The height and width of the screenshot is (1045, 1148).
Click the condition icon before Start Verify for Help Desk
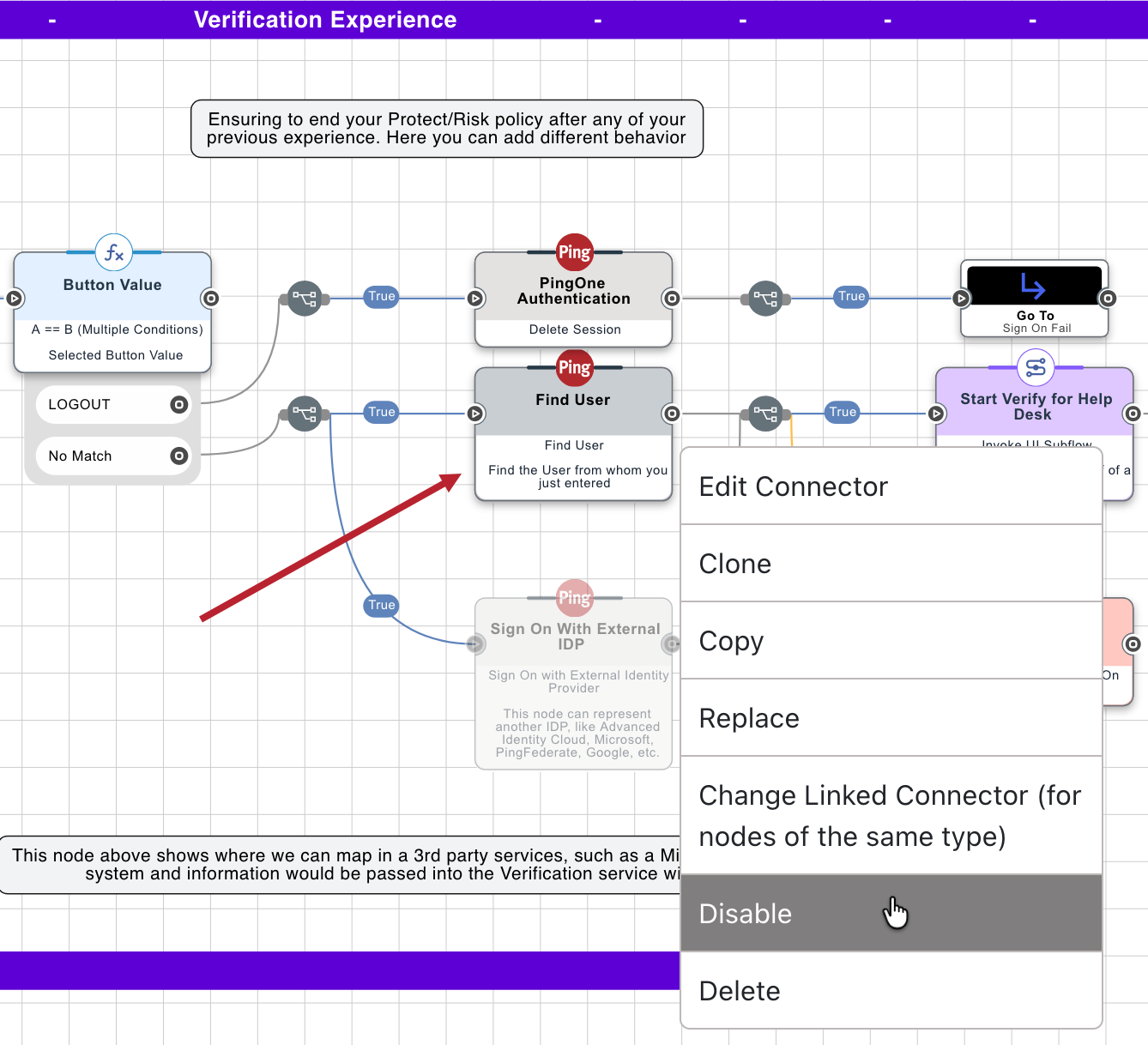(x=766, y=414)
